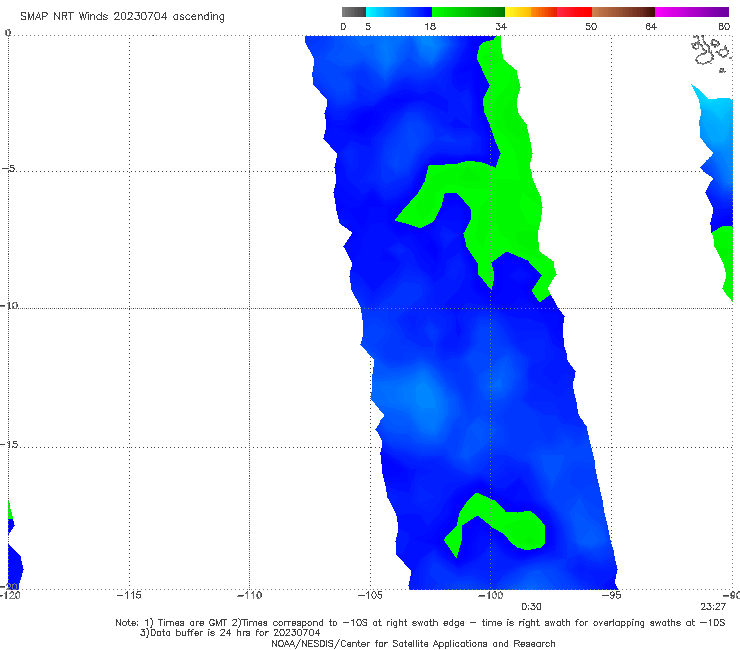The width and height of the screenshot is (740, 650).
Task: Click the NOAA/NESDIS credit line
Action: click(x=413, y=643)
